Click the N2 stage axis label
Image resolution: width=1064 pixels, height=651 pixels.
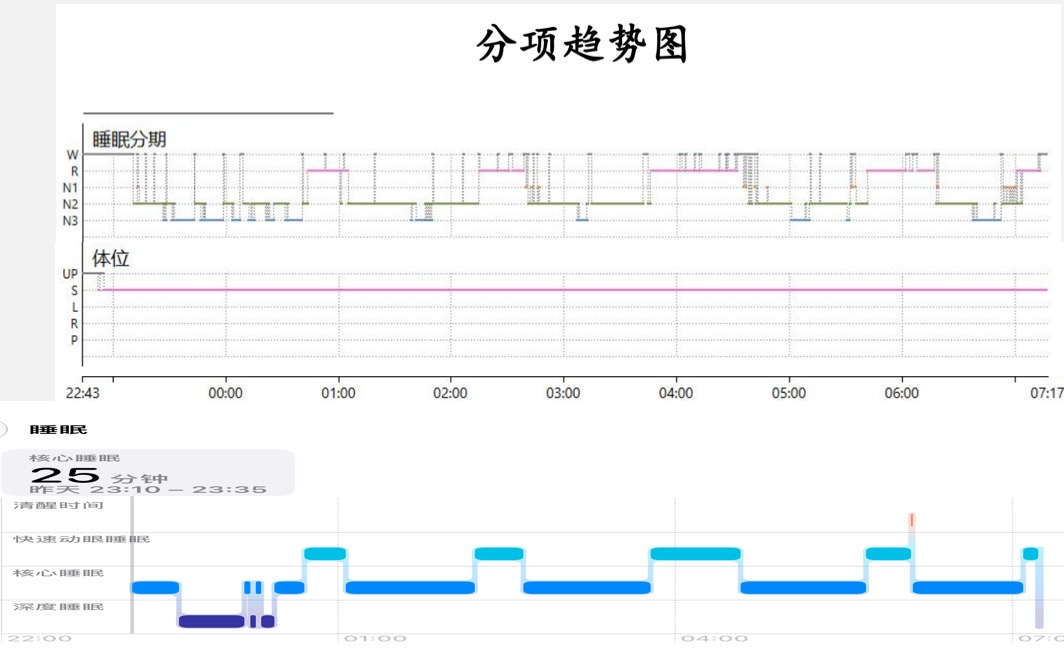71,204
